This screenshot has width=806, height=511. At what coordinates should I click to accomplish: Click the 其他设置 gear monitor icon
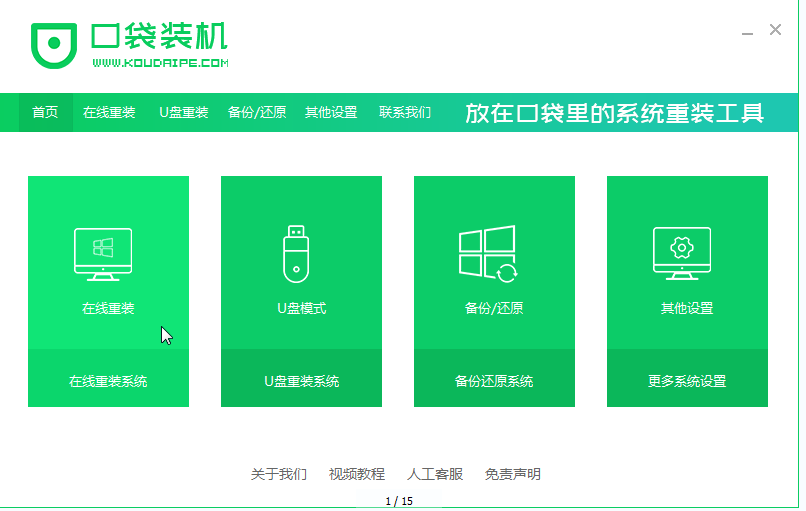[x=682, y=253]
